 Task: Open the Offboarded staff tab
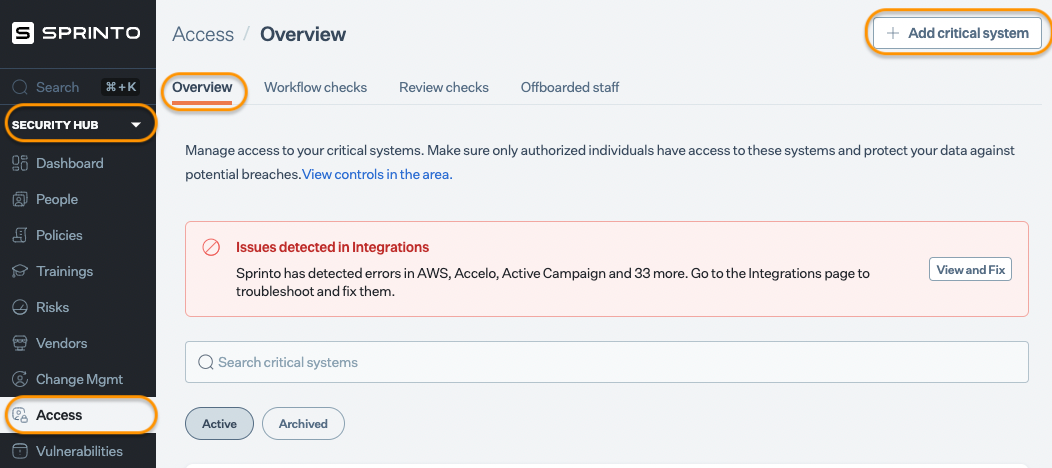pos(570,87)
